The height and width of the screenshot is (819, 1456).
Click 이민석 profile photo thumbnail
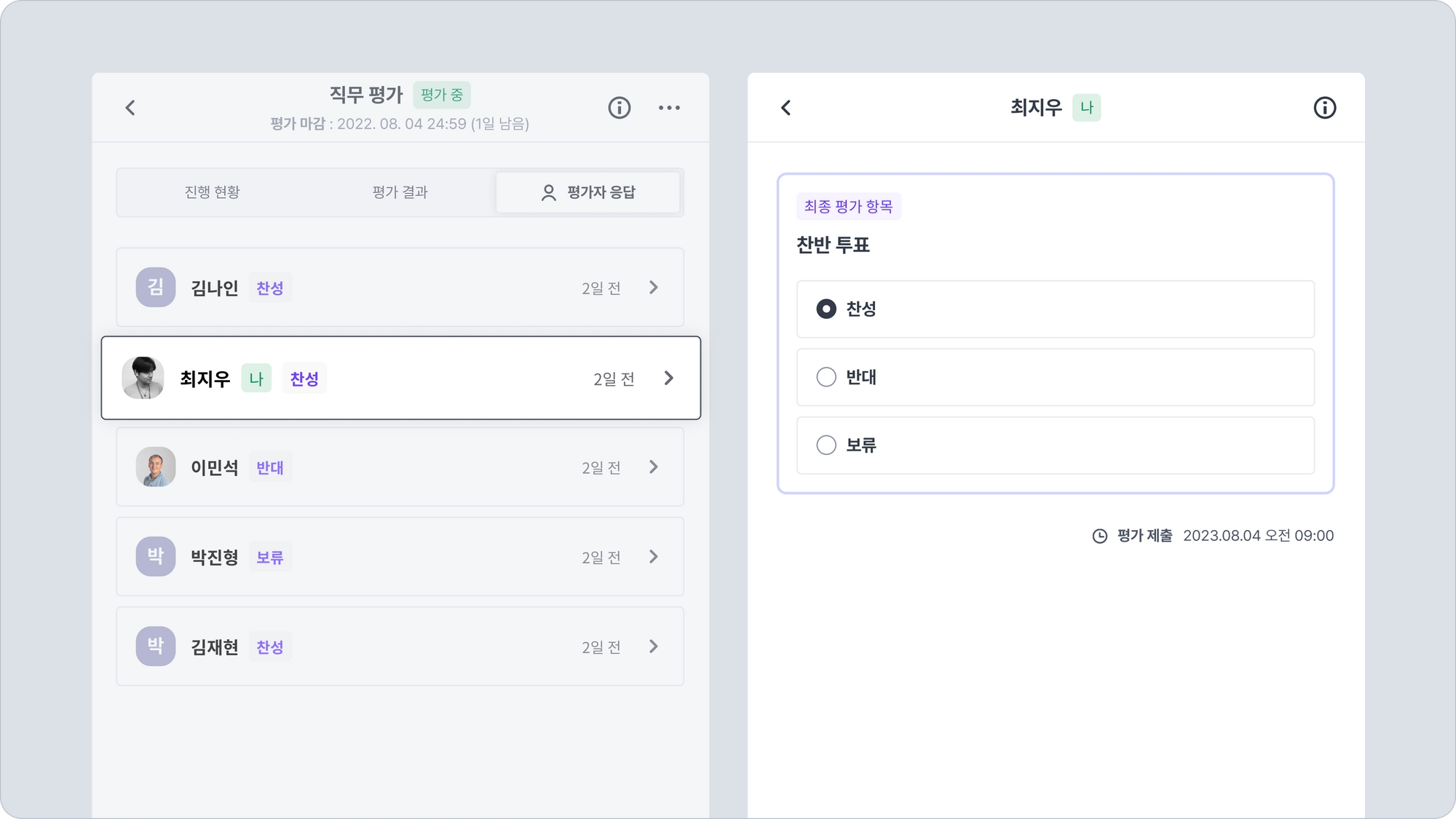click(x=156, y=467)
